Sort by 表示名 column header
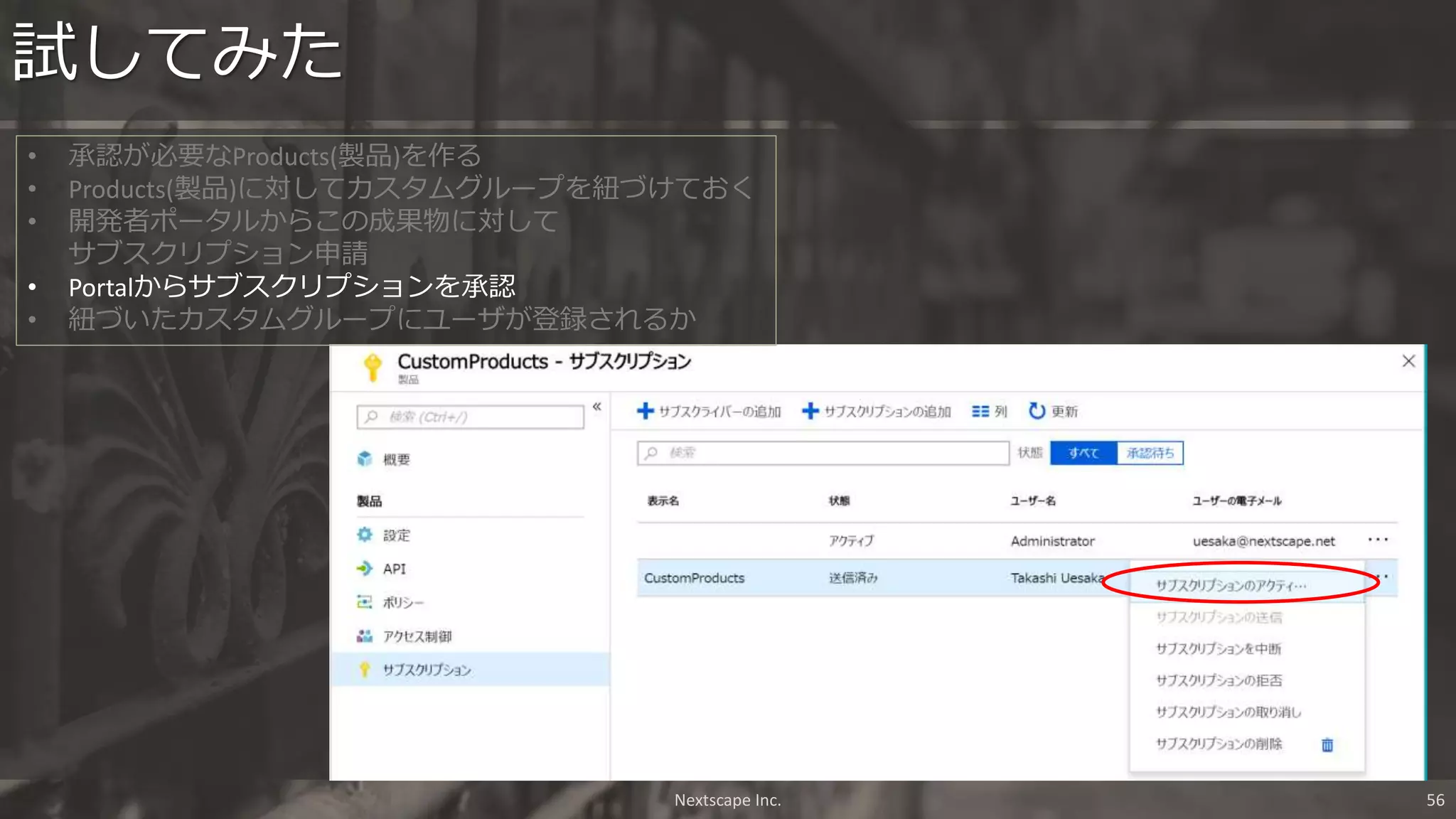 click(663, 500)
